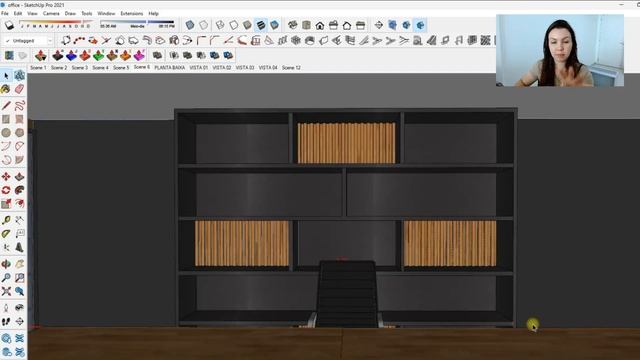The width and height of the screenshot is (640, 360).
Task: Switch to VISTA 01 scene tab
Action: (199, 68)
